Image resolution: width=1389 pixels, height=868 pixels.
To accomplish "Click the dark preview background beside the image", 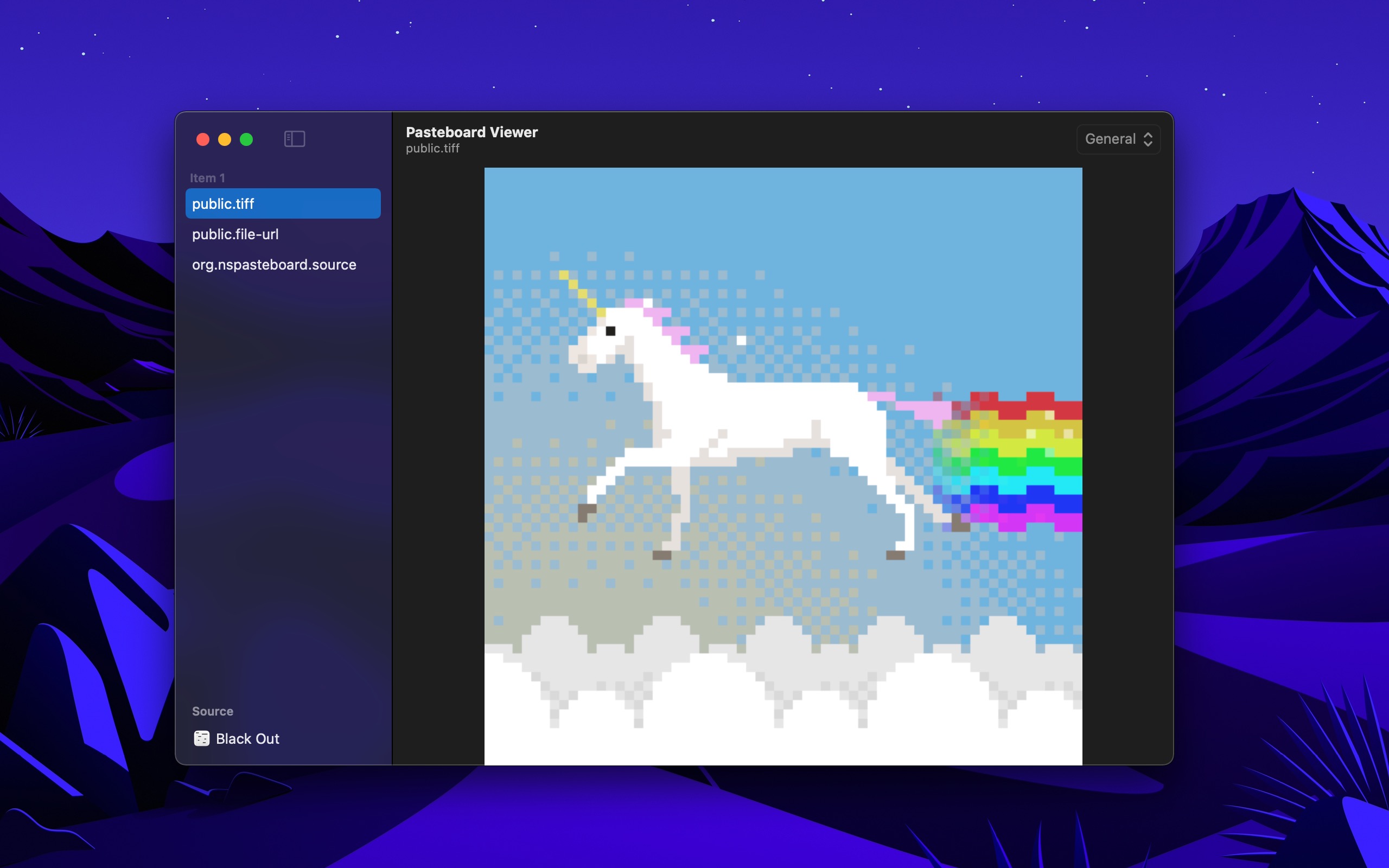I will 438,459.
